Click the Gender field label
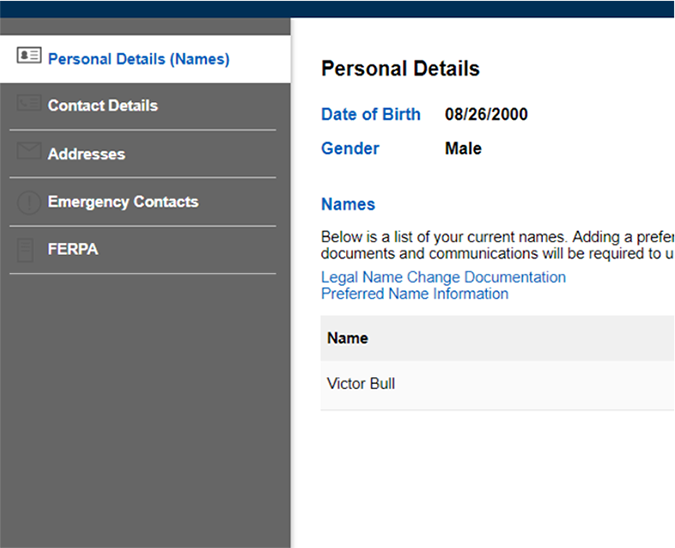The width and height of the screenshot is (675, 548). coord(350,149)
